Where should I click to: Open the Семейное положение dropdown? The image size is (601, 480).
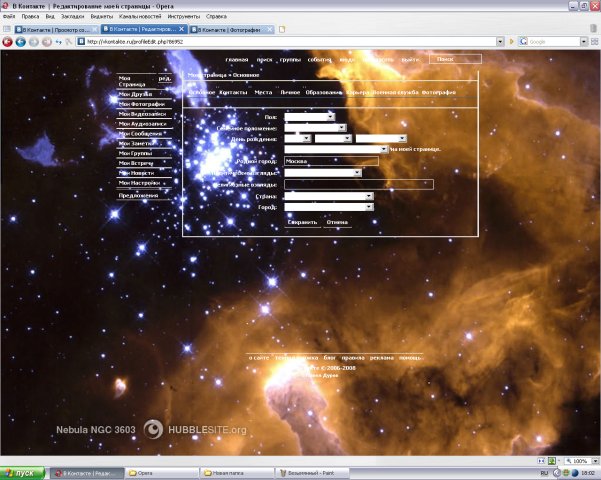click(315, 128)
